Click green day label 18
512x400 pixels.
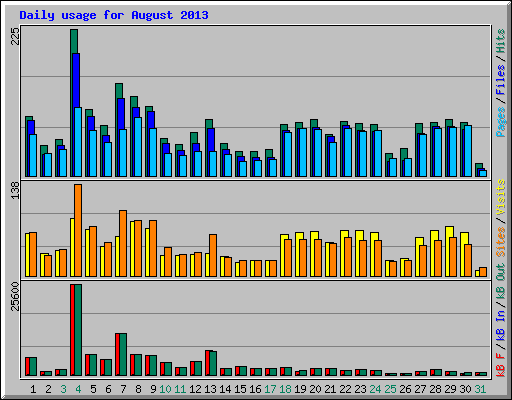click(x=285, y=389)
